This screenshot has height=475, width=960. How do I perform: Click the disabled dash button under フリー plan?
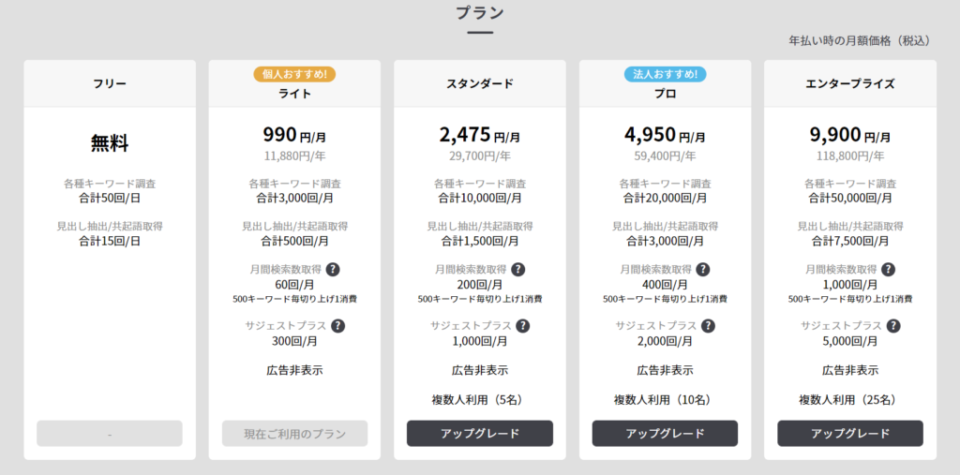tap(110, 433)
